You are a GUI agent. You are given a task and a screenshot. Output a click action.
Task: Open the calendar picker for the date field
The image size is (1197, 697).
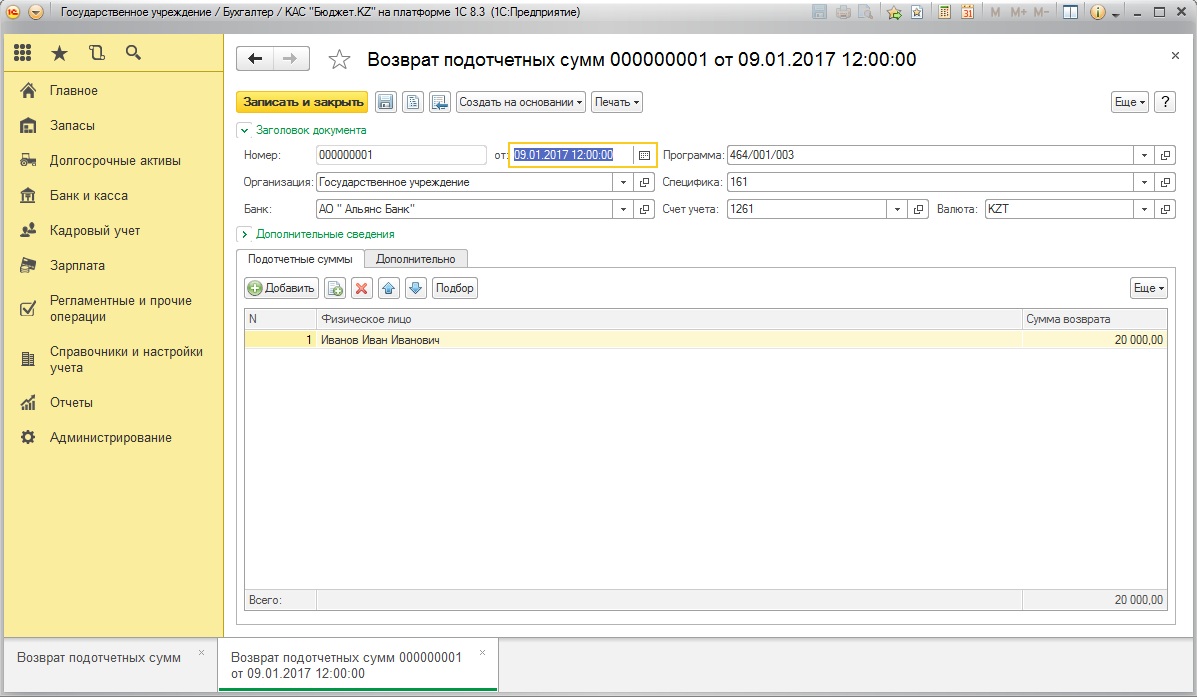644,155
